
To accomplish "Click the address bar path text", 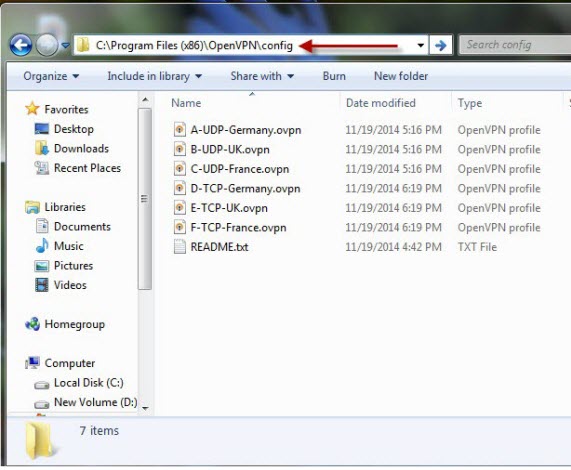I will (x=194, y=46).
